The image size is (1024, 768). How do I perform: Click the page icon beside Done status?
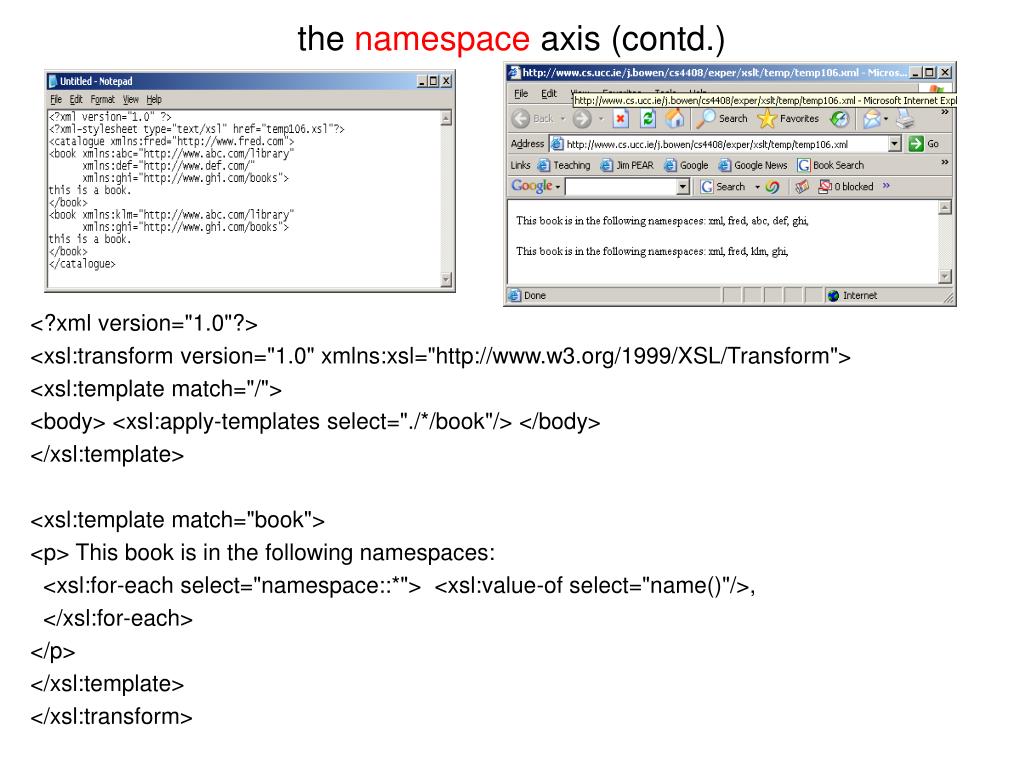tap(515, 295)
